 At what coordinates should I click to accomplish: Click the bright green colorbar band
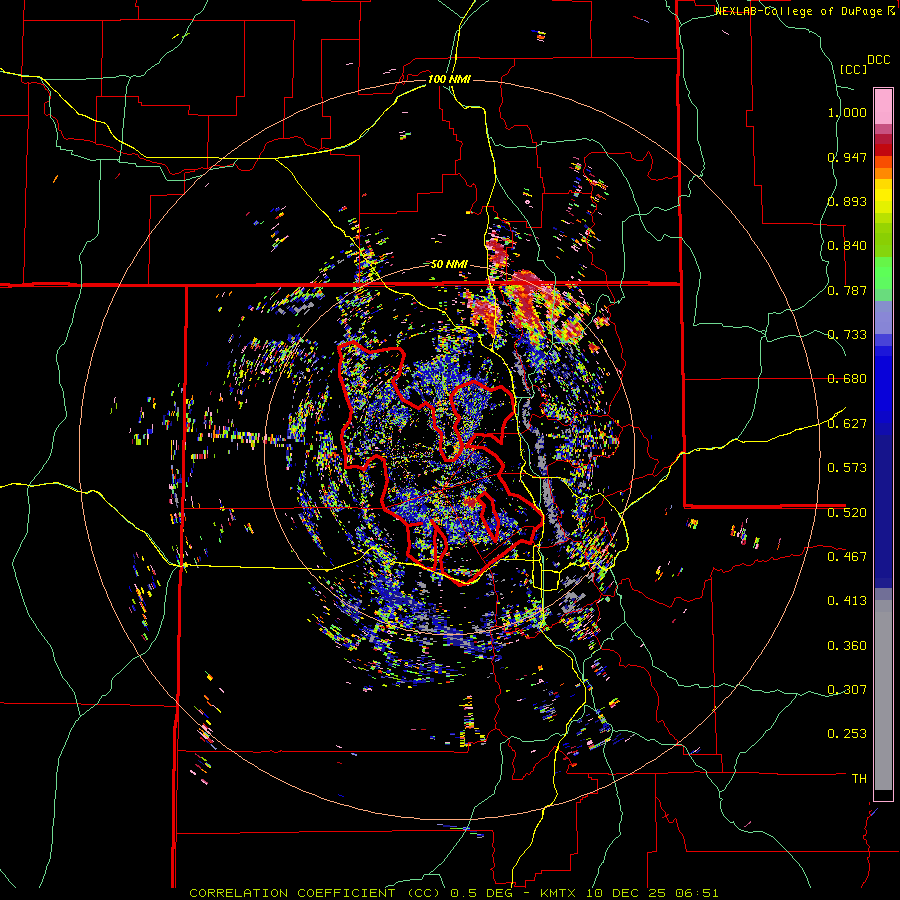pos(883,273)
